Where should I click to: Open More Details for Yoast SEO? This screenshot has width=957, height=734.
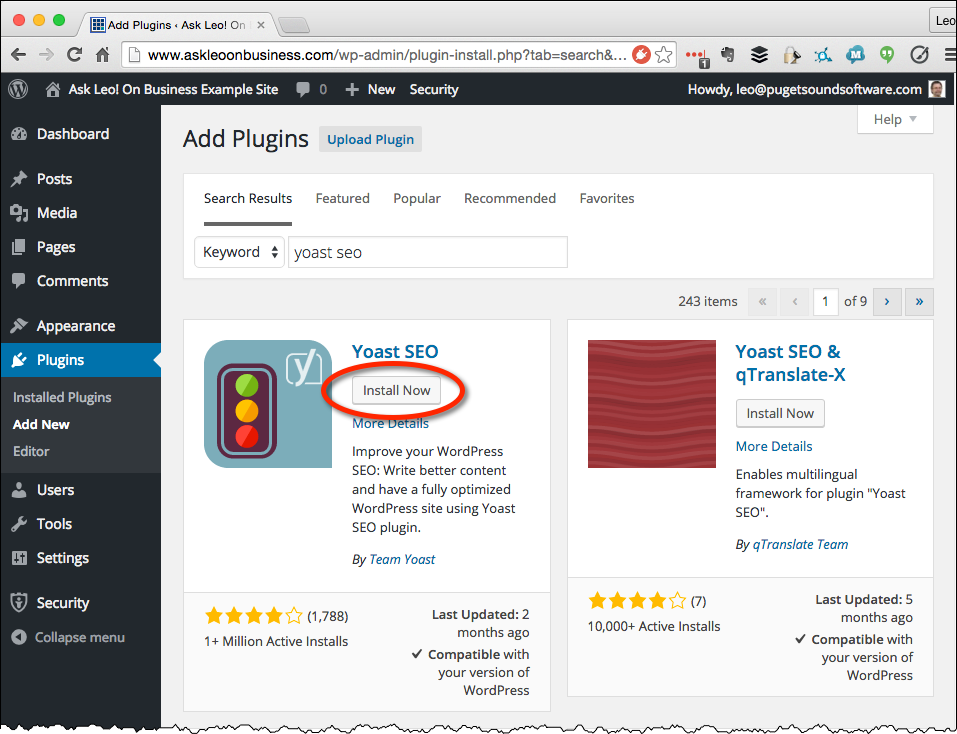click(390, 423)
